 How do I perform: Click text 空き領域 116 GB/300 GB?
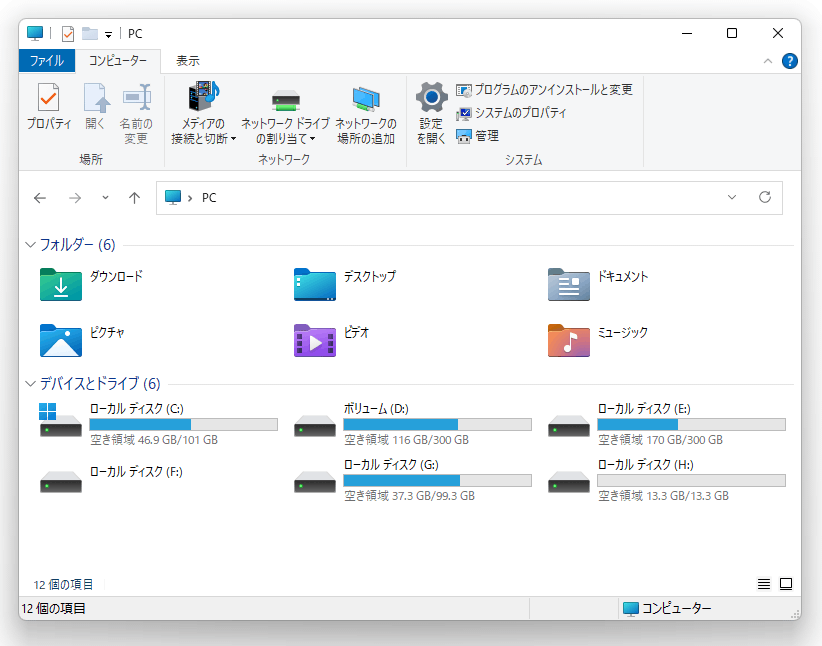406,440
